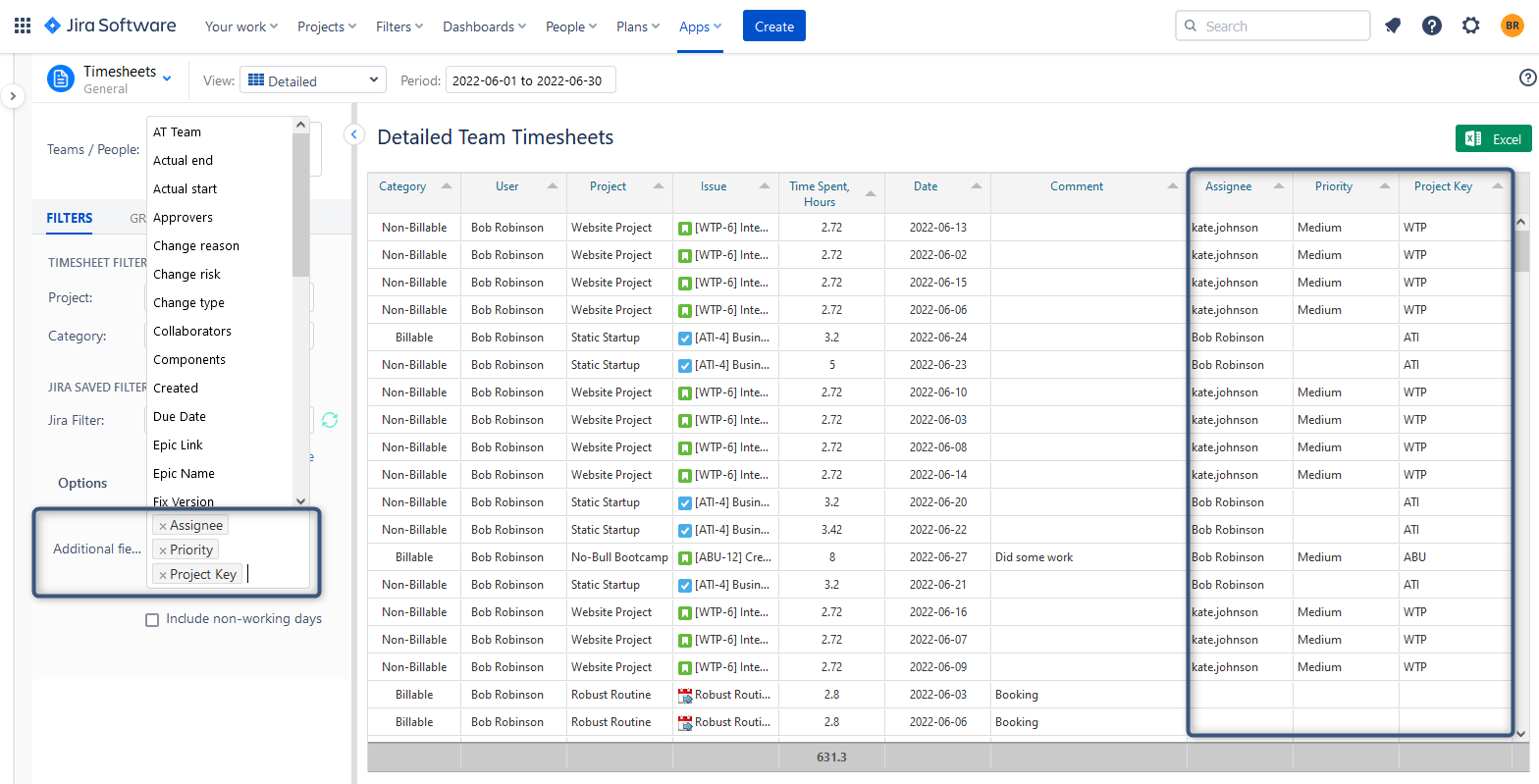Open the Apps dropdown menu
1539x784 pixels.
click(x=701, y=26)
